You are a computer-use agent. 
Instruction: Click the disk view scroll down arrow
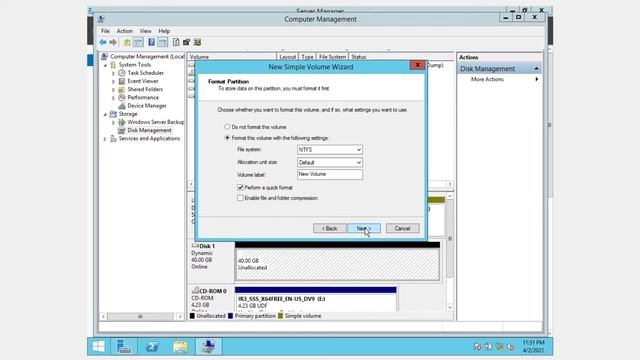(450, 307)
